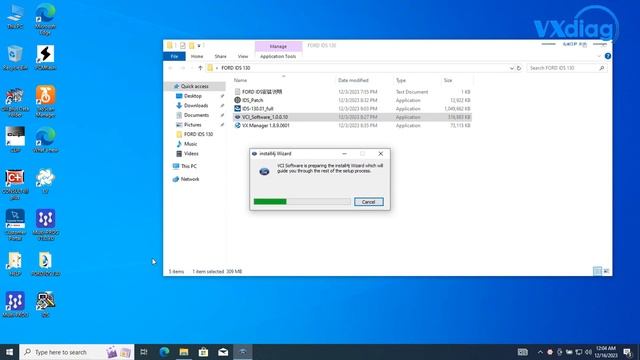This screenshot has width=640, height=360.
Task: Click the Refresh icon in address bar
Action: click(519, 68)
